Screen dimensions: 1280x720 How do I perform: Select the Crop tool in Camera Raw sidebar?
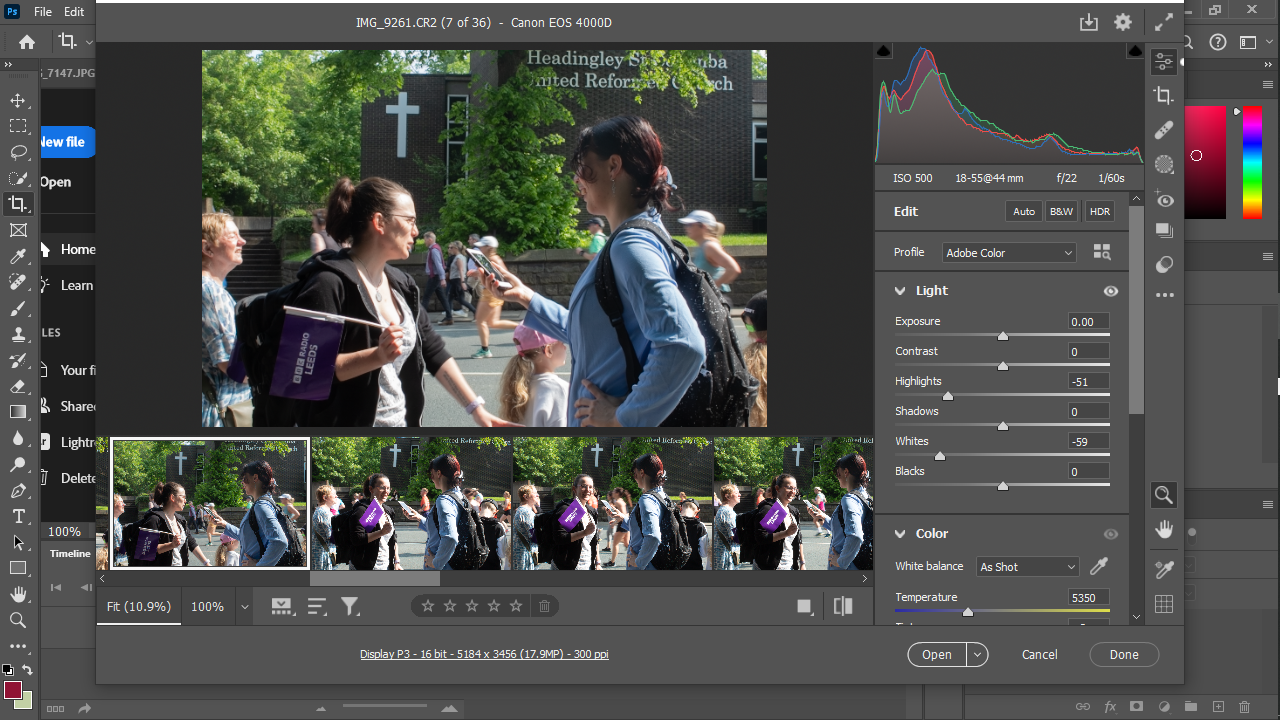tap(1163, 96)
